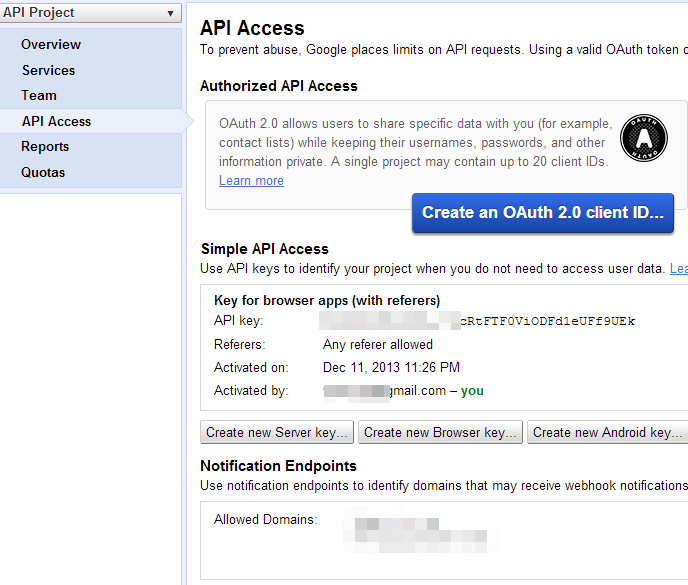Click Create new Server key button

(277, 432)
